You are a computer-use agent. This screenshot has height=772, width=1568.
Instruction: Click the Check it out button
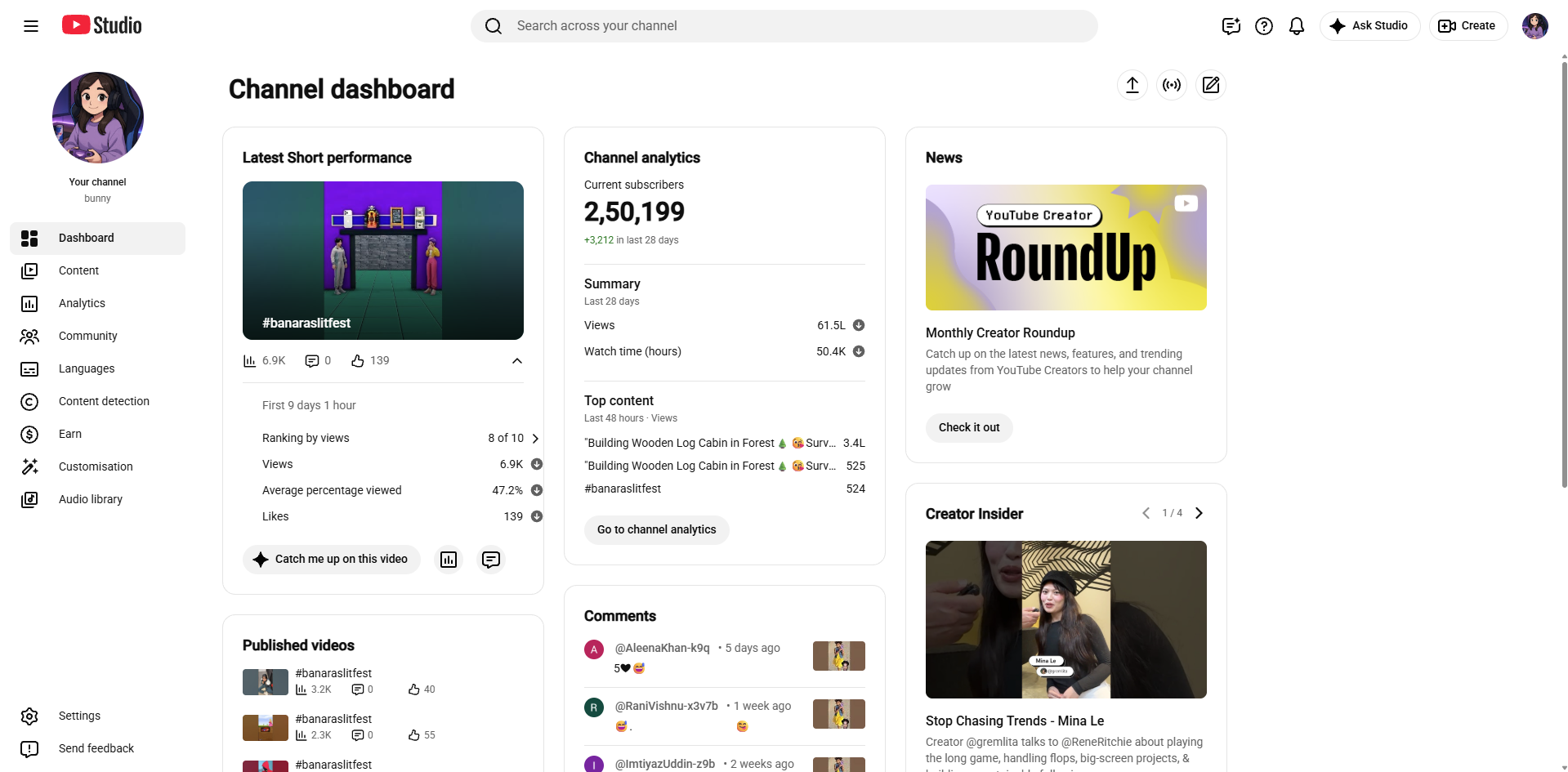969,428
